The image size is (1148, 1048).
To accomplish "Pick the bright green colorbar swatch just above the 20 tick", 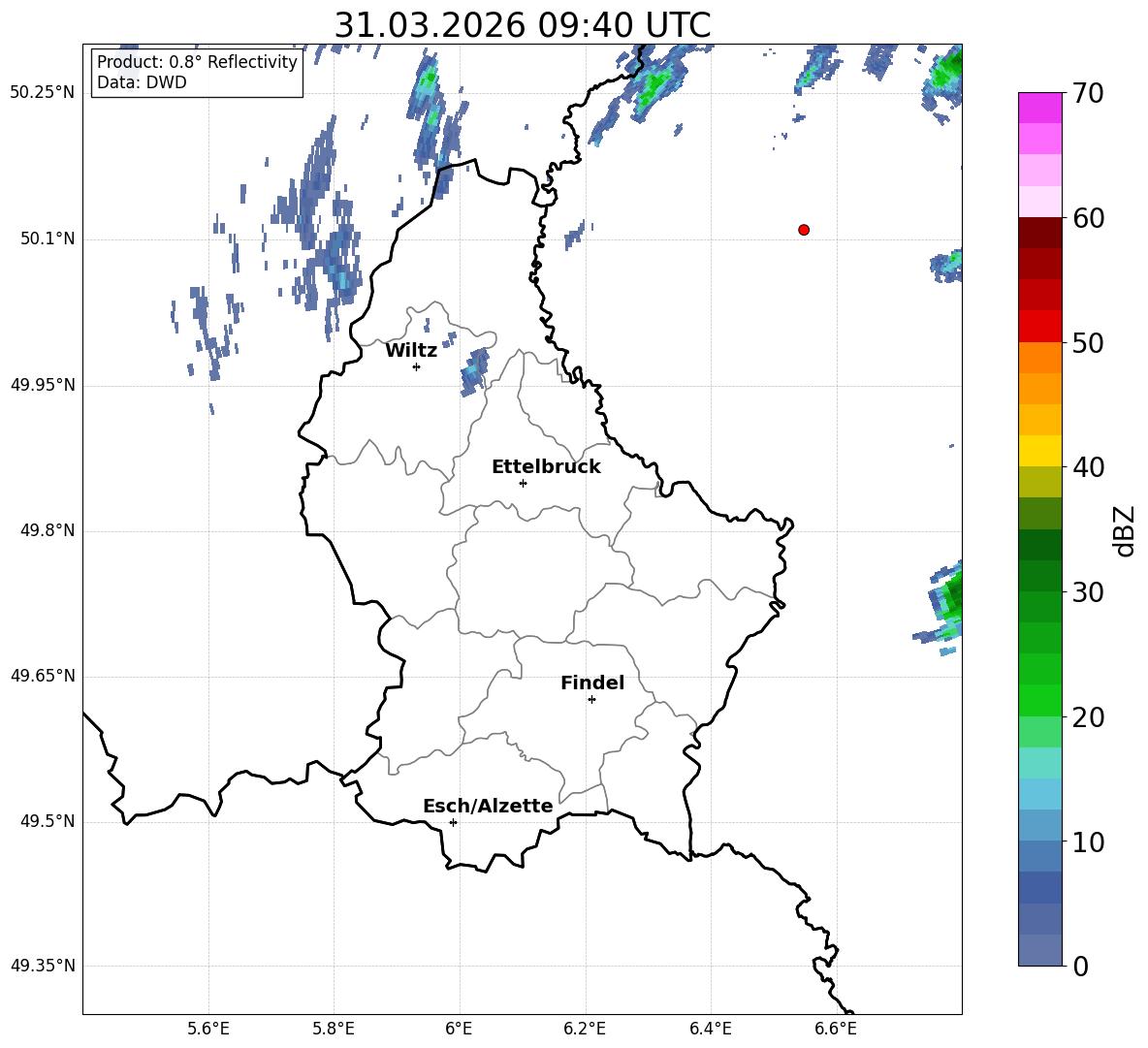I will (x=1039, y=700).
